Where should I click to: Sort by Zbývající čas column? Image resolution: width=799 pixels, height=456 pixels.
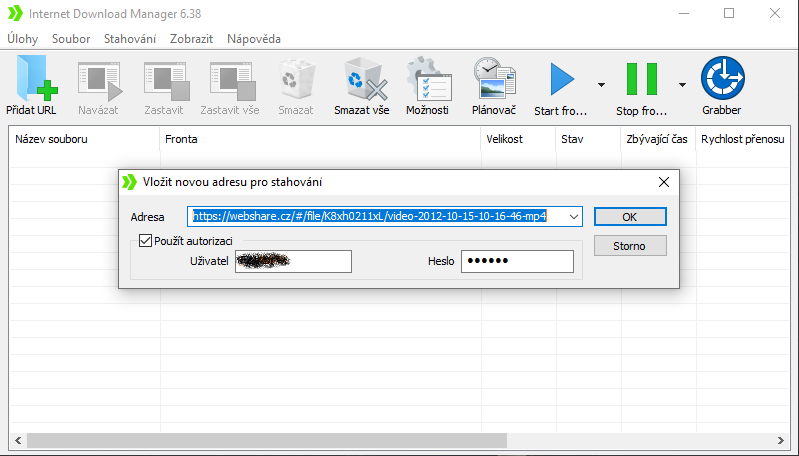[x=658, y=139]
